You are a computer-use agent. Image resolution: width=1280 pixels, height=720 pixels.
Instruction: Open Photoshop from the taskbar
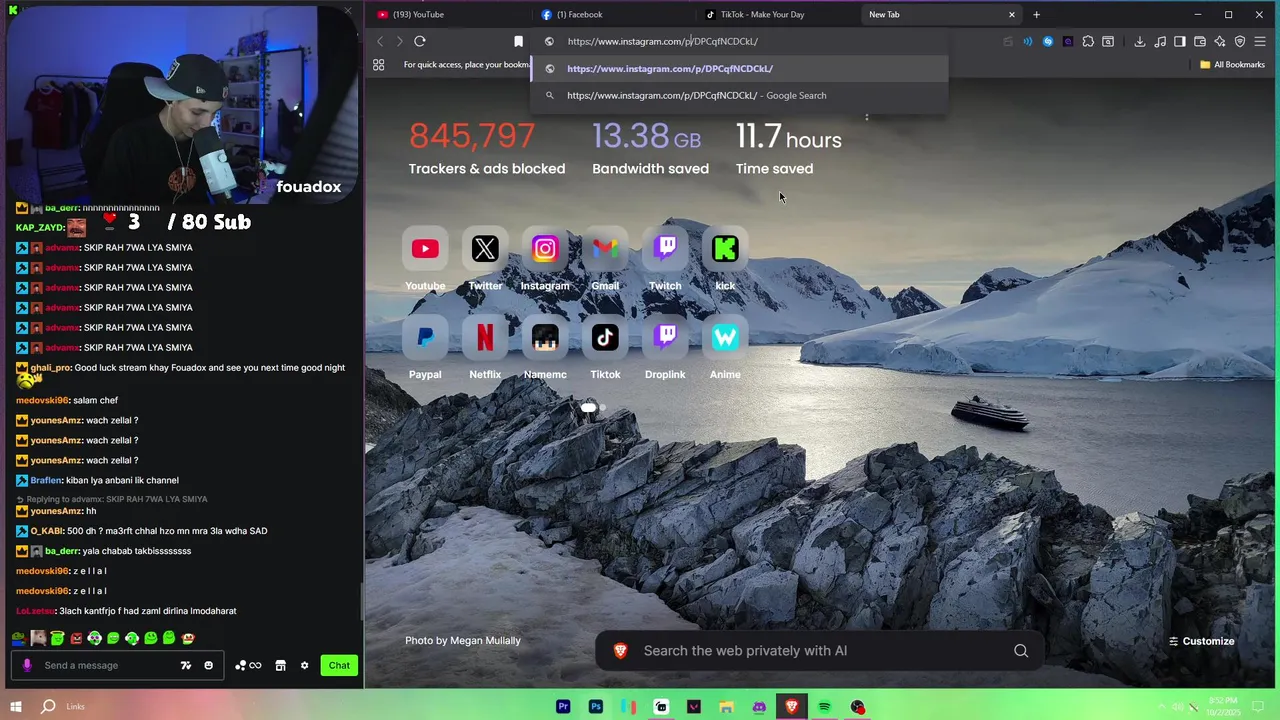coord(596,707)
